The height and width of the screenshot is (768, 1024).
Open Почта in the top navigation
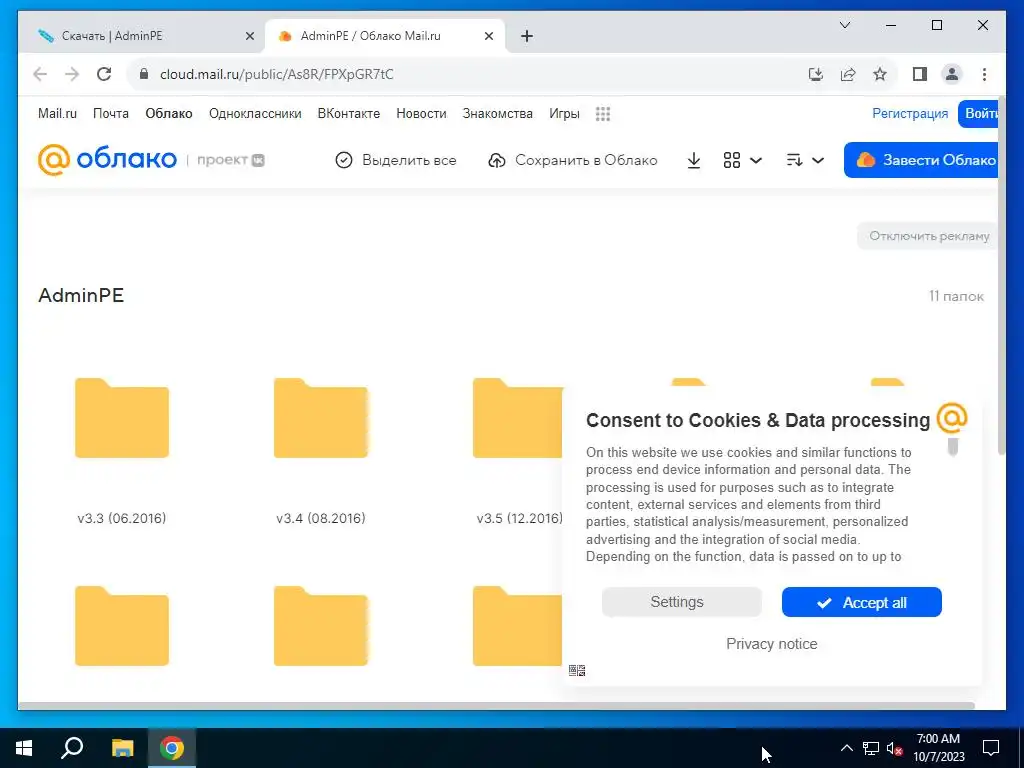pos(111,114)
